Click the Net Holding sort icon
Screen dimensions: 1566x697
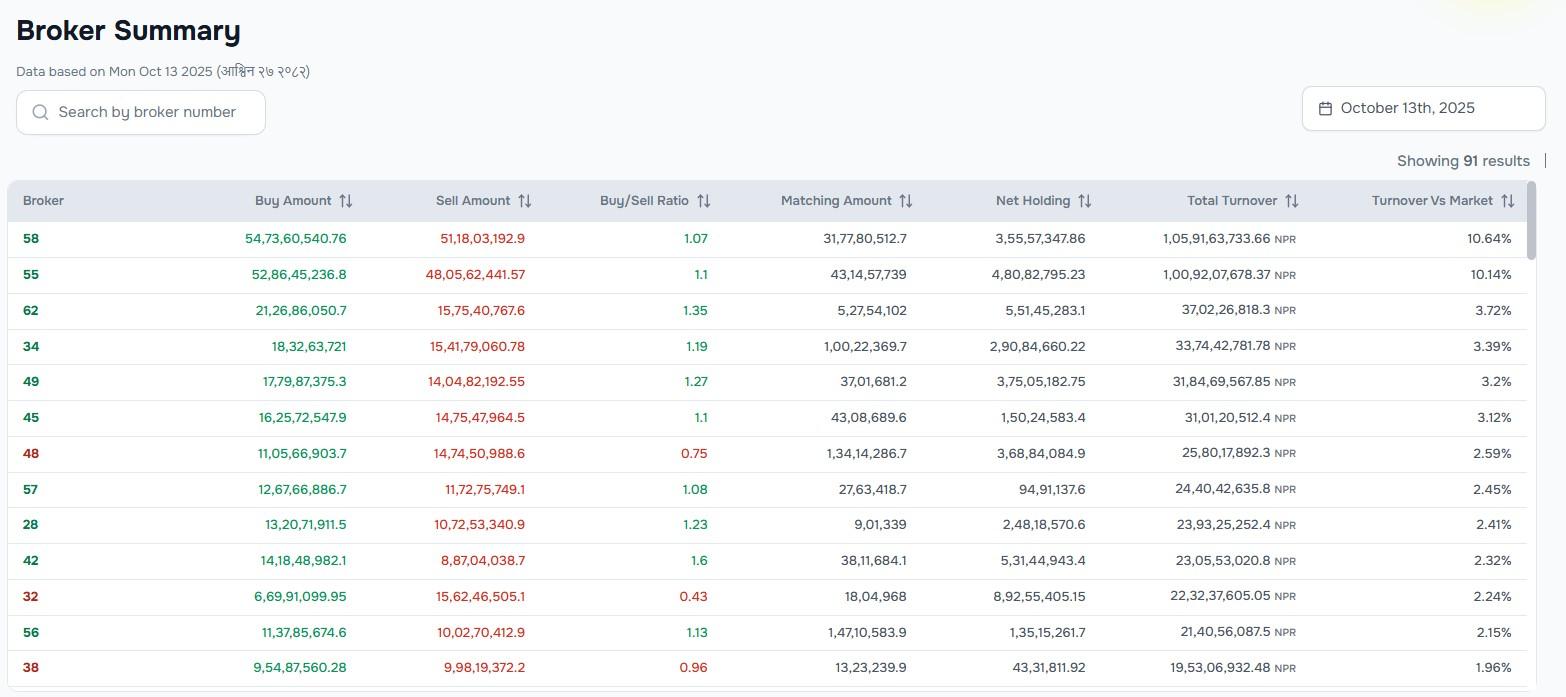[1085, 201]
